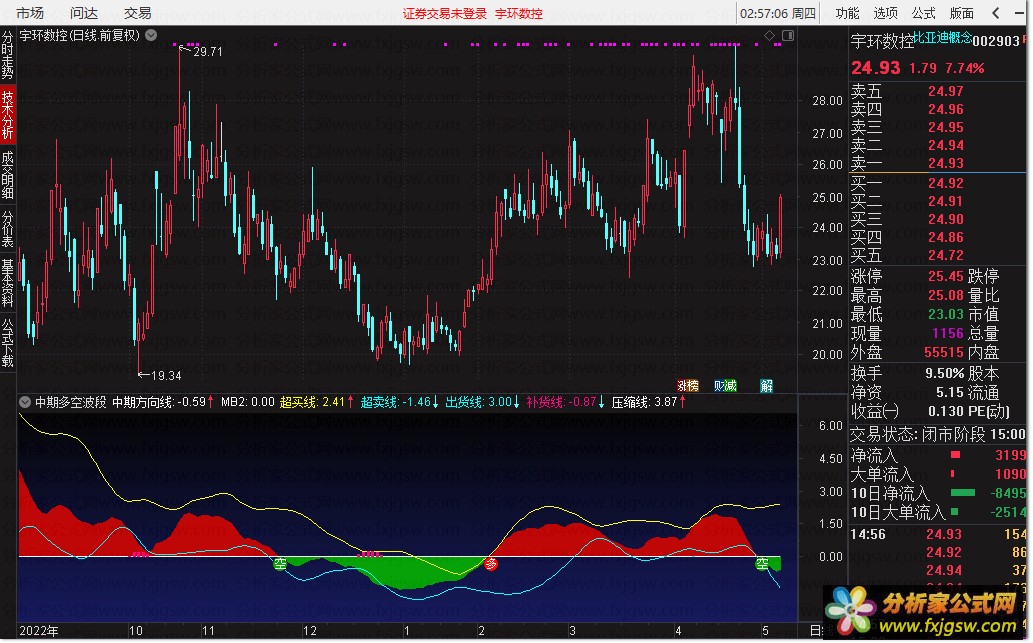Select the 买三 24.90 order row
Screen dimensions: 1033x643
pos(937,219)
